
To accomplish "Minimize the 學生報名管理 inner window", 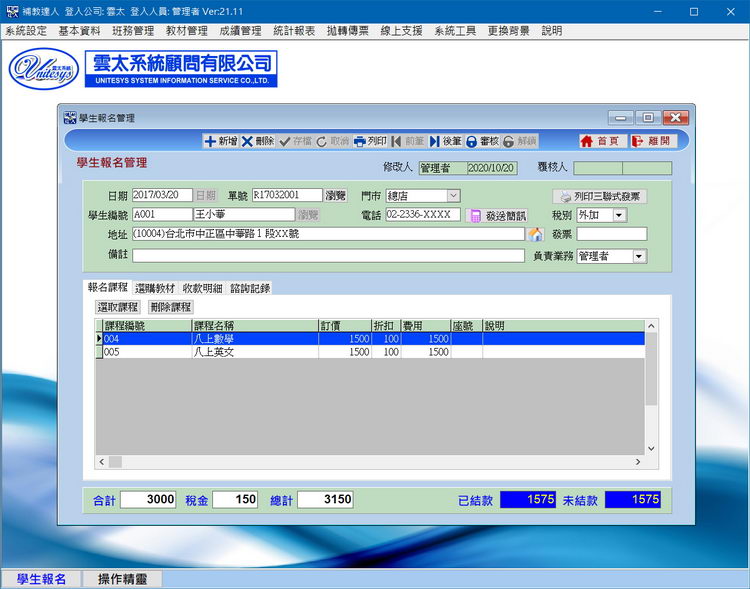I will pyautogui.click(x=621, y=118).
